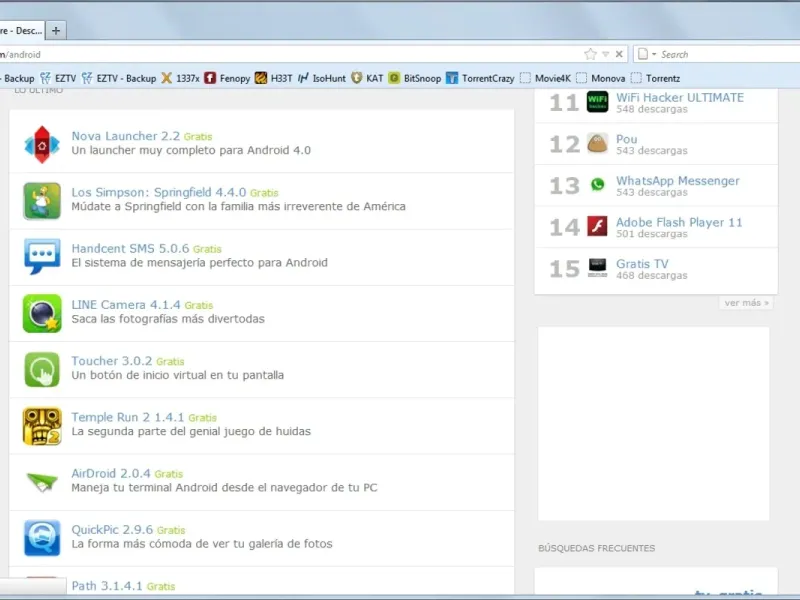This screenshot has width=800, height=600.
Task: Open the Fenopy bookmark
Action: click(227, 78)
